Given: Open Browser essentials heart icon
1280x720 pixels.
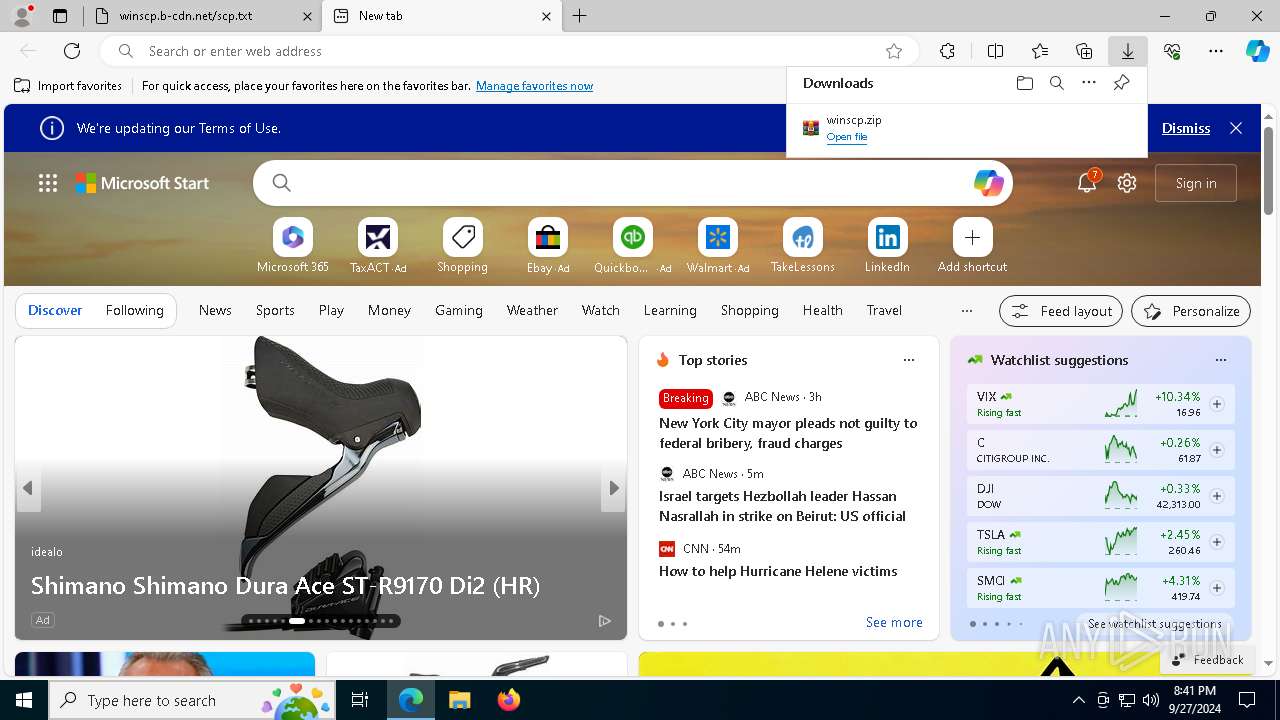Looking at the screenshot, I should coord(1172,51).
